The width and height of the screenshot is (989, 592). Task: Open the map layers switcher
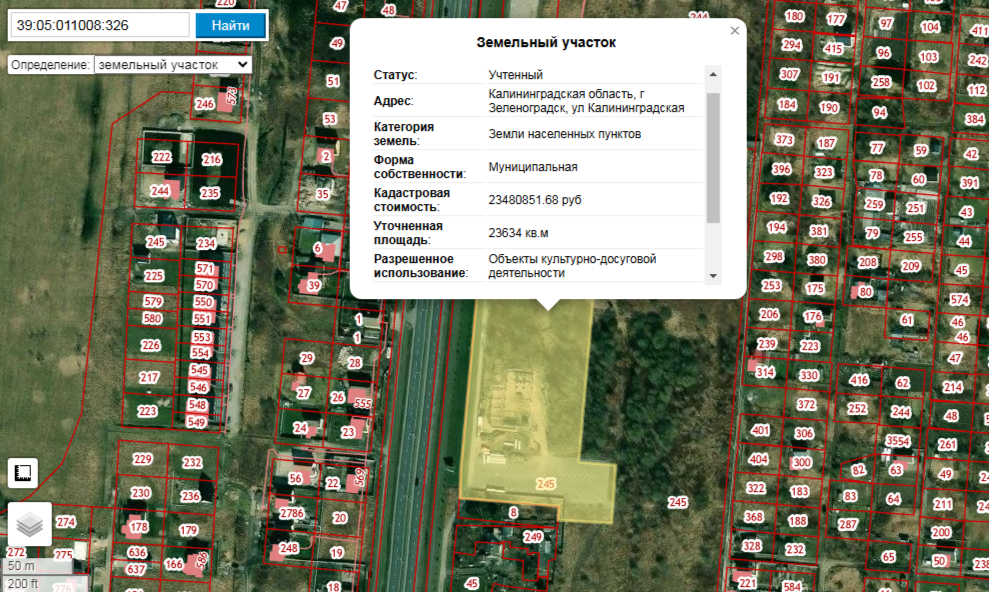click(x=30, y=524)
